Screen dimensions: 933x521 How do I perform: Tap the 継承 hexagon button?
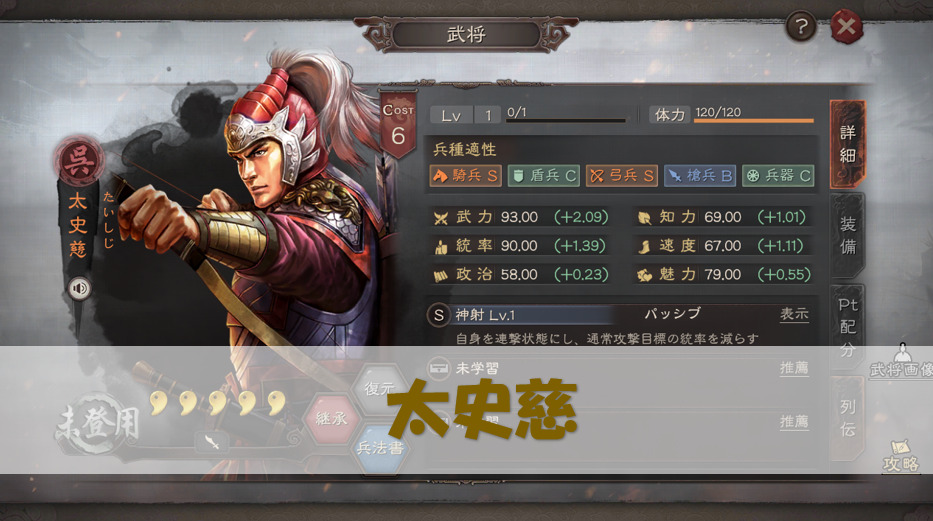[331, 419]
